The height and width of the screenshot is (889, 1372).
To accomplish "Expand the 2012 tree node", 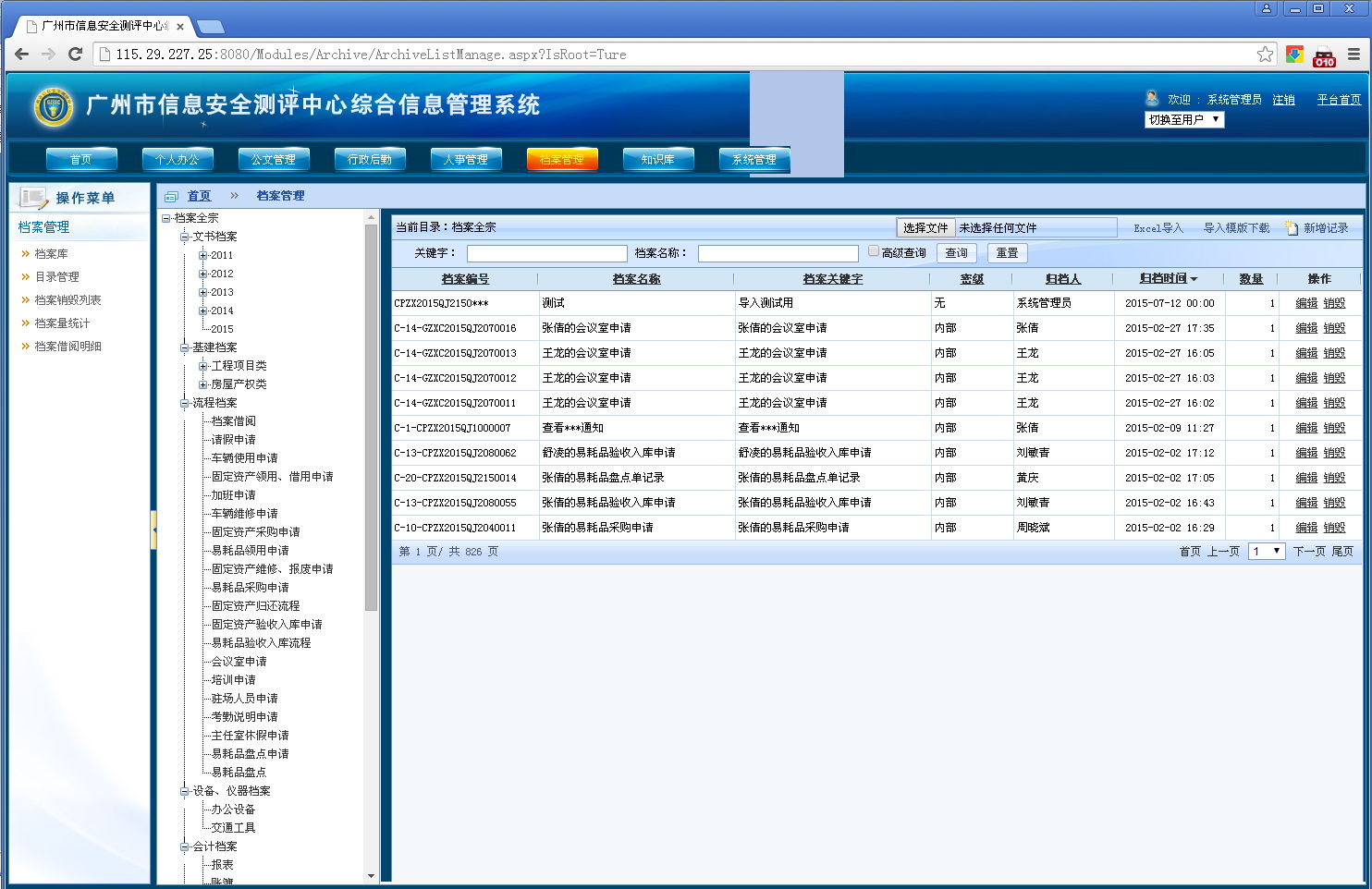I will (203, 274).
